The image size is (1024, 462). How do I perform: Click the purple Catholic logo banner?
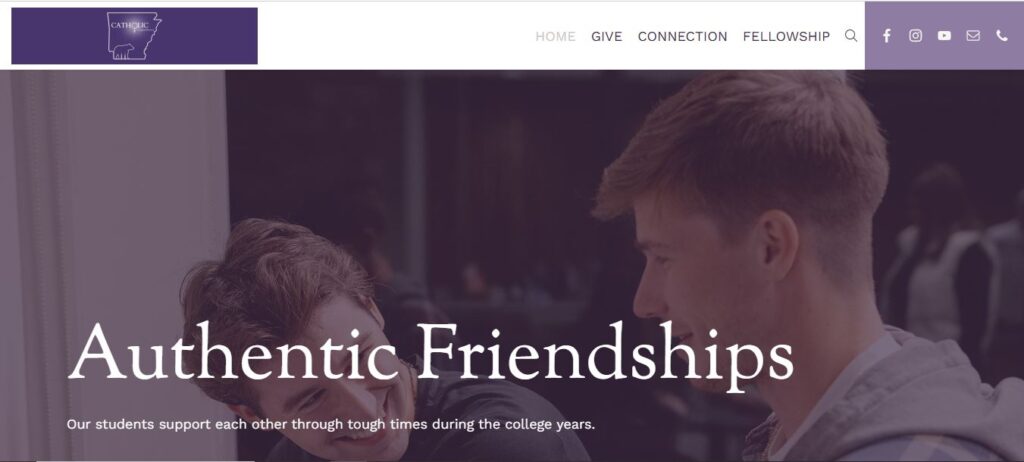click(x=135, y=36)
